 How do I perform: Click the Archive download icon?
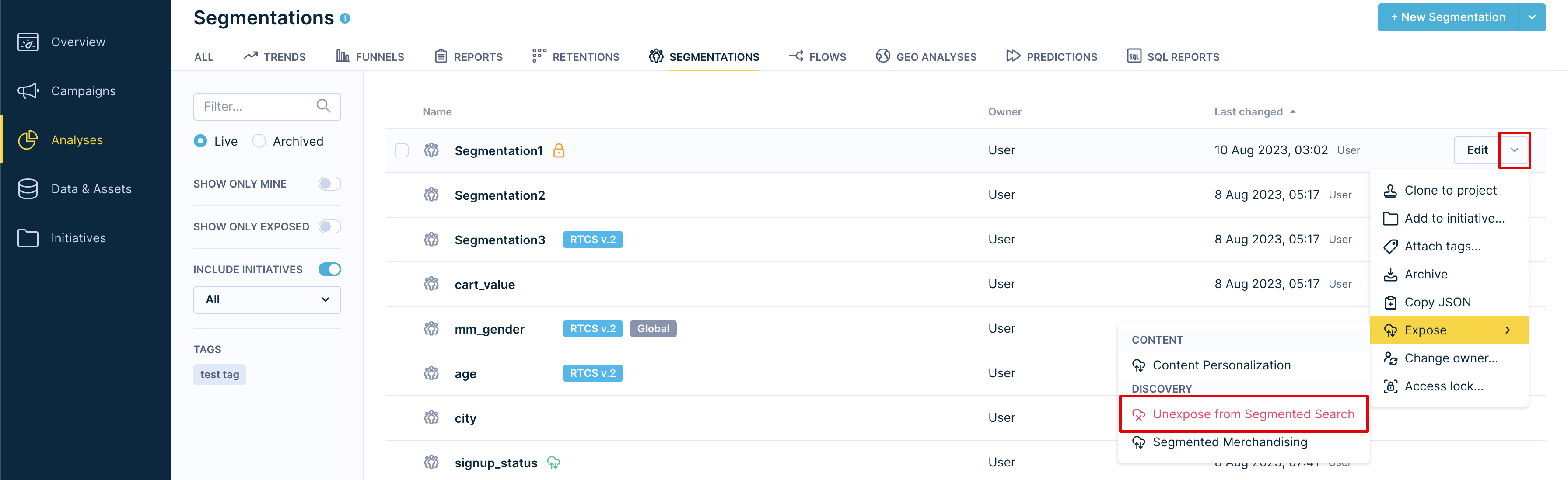1390,275
